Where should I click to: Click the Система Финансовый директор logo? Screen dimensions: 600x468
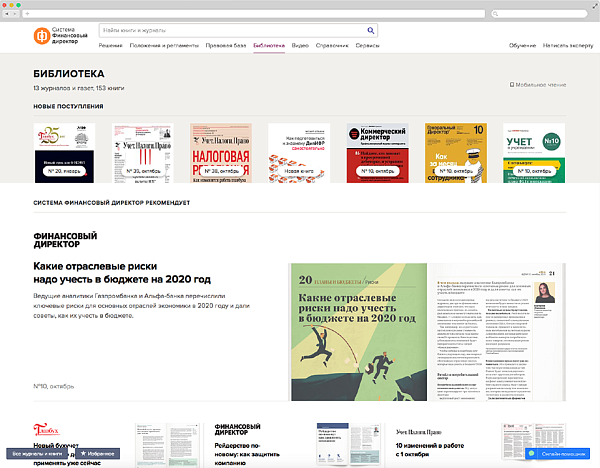(60, 36)
